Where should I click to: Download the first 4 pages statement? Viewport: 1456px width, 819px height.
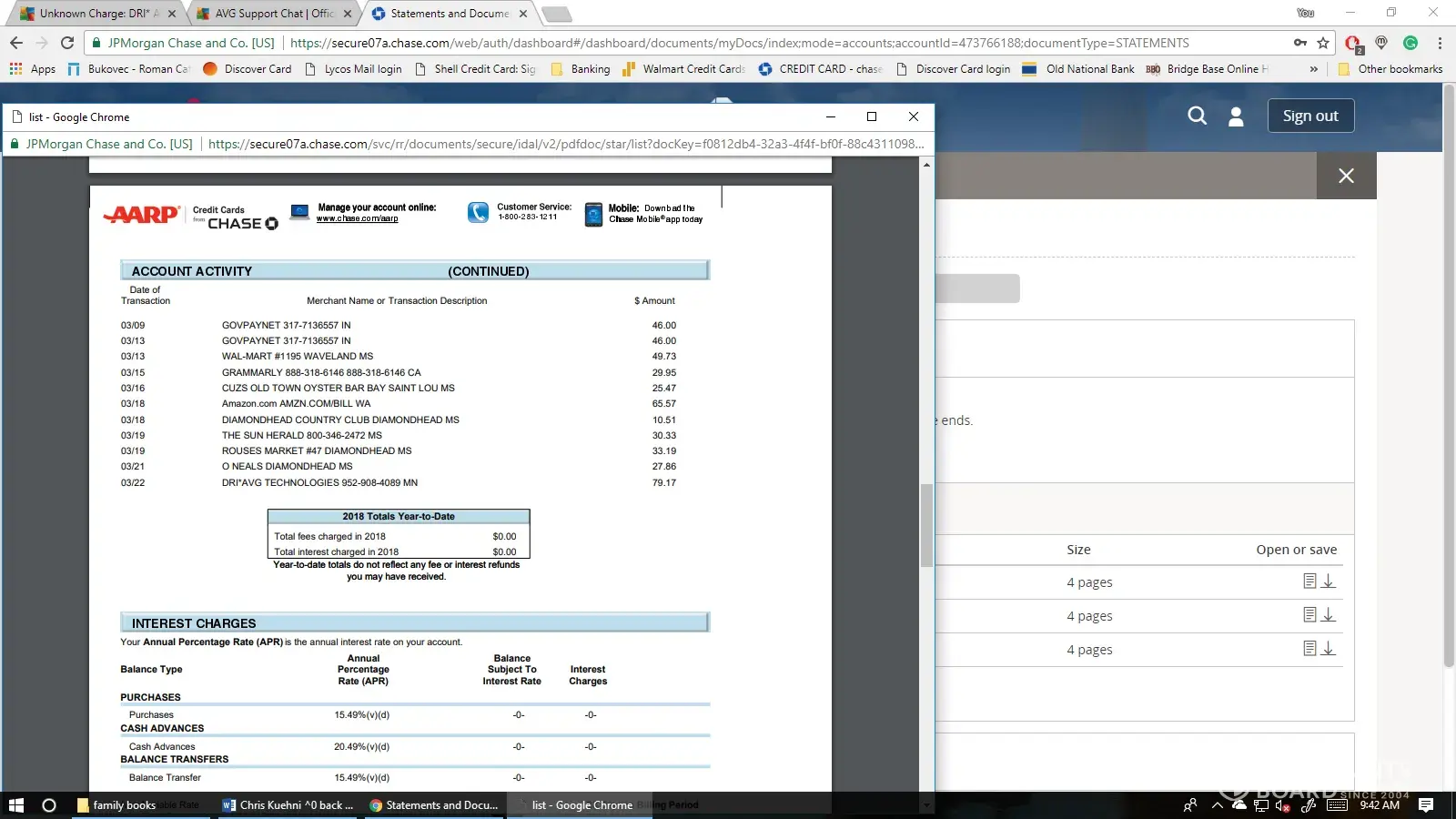(x=1329, y=581)
